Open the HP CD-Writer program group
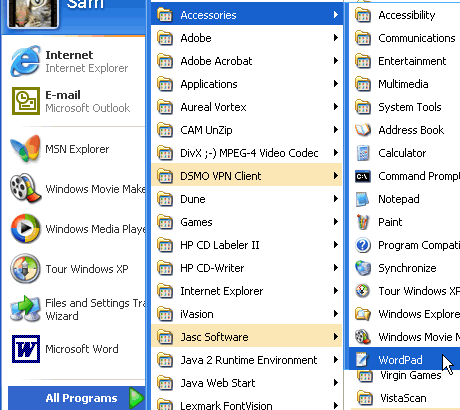The height and width of the screenshot is (410, 460). point(247,268)
